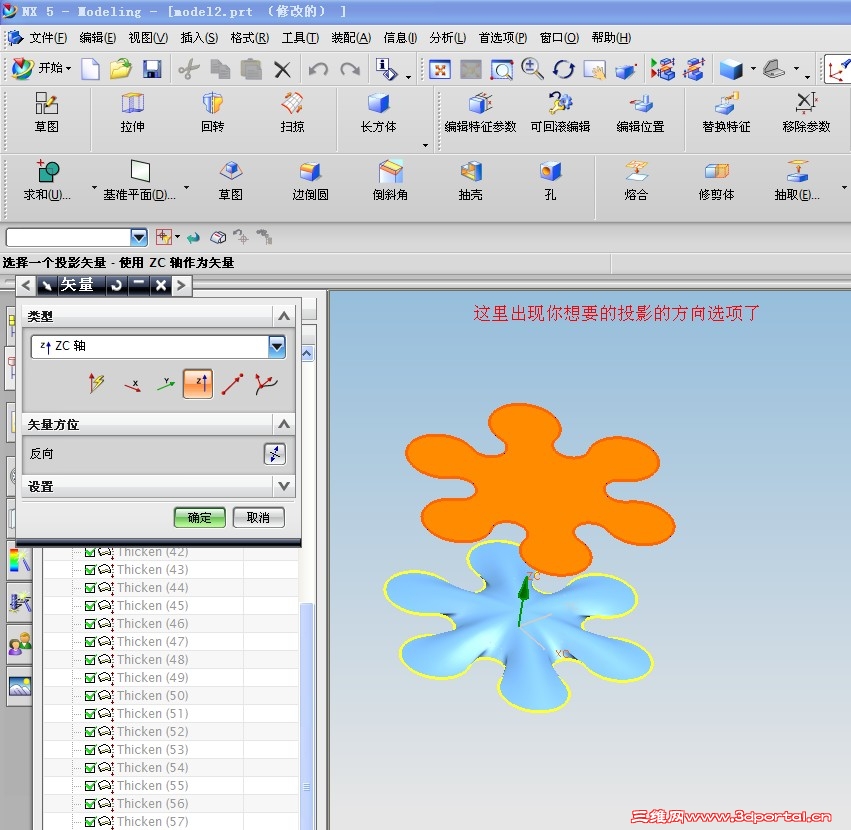Click the Edit Position (编辑位置) icon
This screenshot has height=830, width=851.
(x=640, y=112)
